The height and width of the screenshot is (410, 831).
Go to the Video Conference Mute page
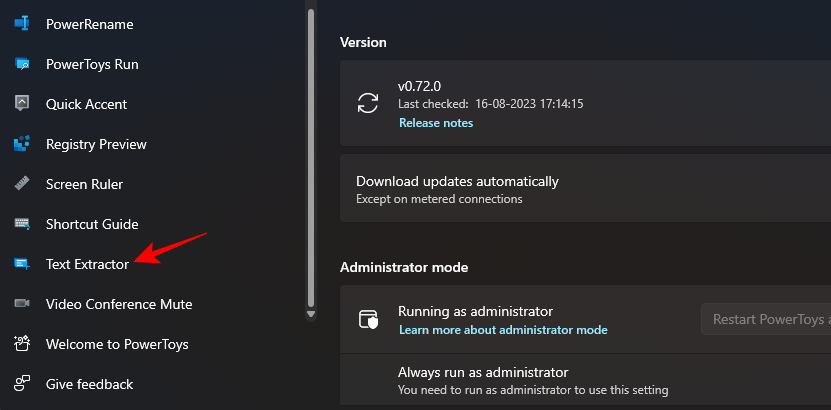tap(118, 304)
